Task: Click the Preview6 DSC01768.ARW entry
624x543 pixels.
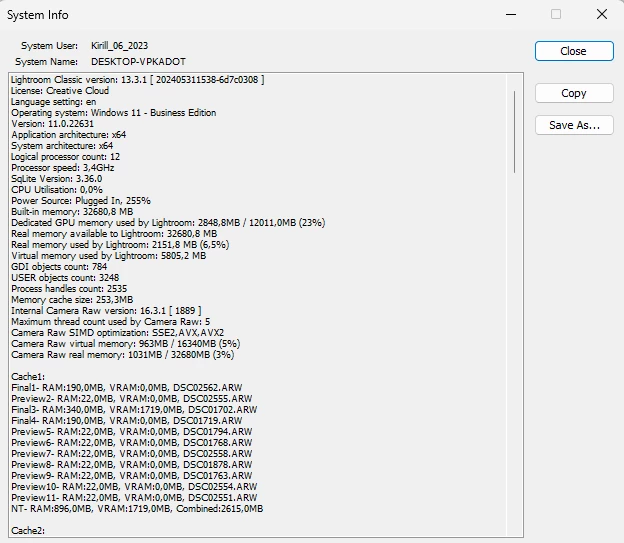Action: [132, 443]
